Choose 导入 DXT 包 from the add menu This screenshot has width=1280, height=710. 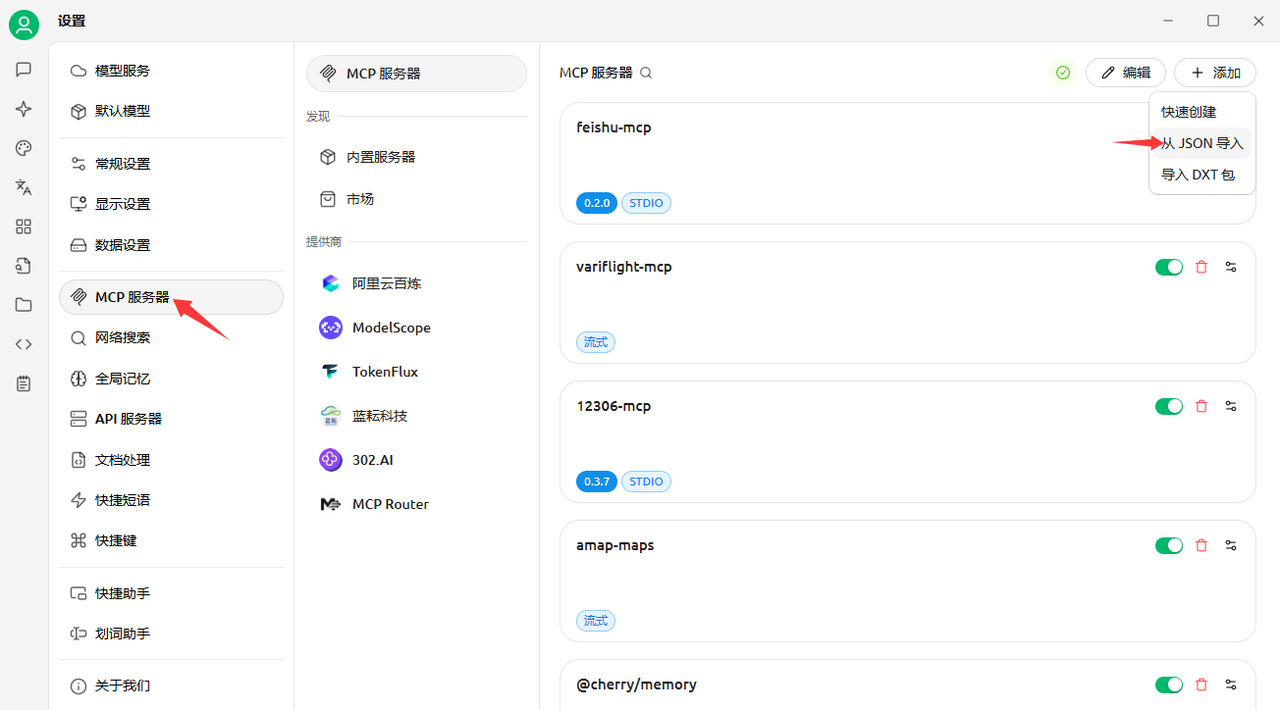click(x=1200, y=174)
